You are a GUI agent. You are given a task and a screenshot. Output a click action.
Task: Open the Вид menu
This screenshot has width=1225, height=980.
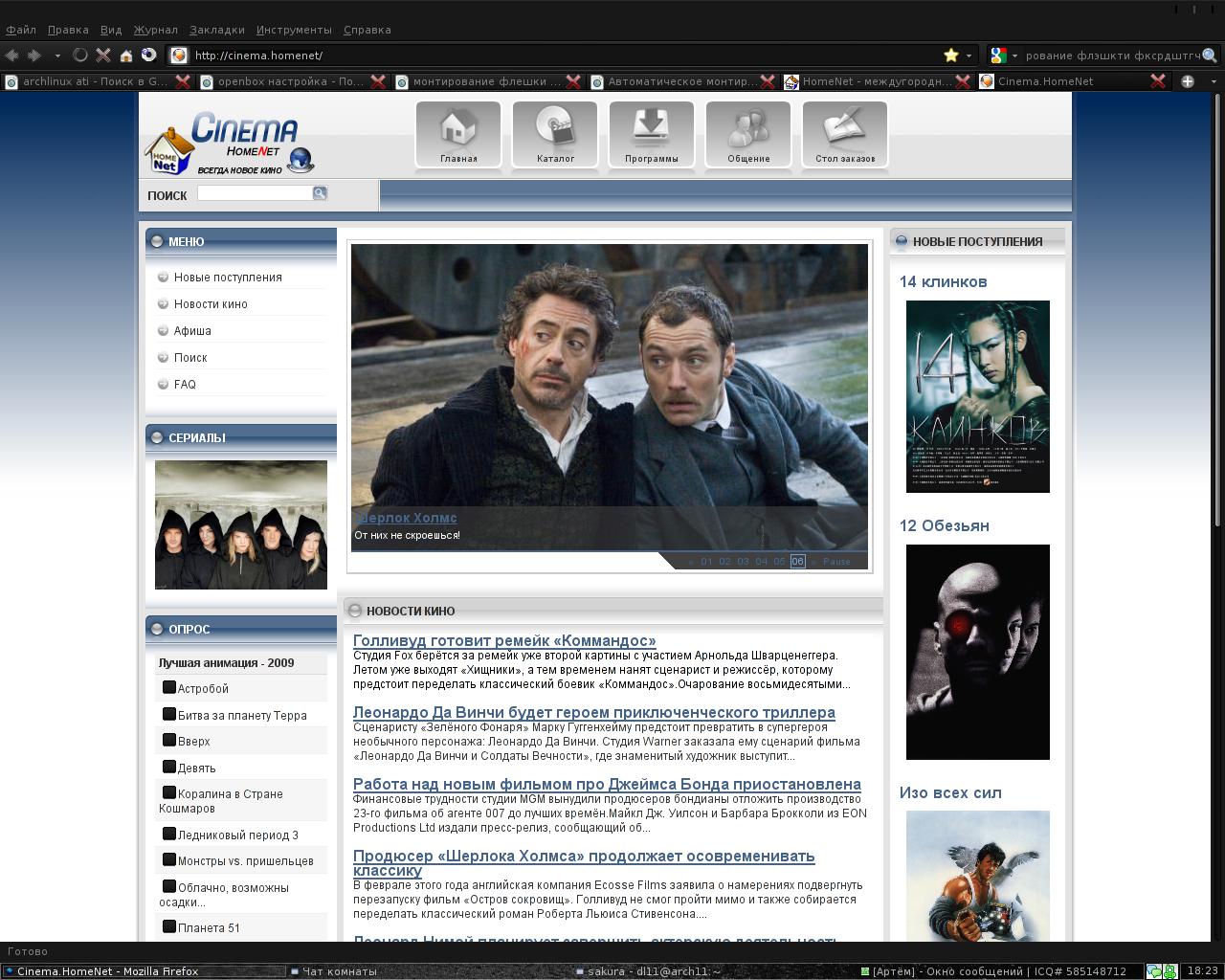[x=111, y=30]
